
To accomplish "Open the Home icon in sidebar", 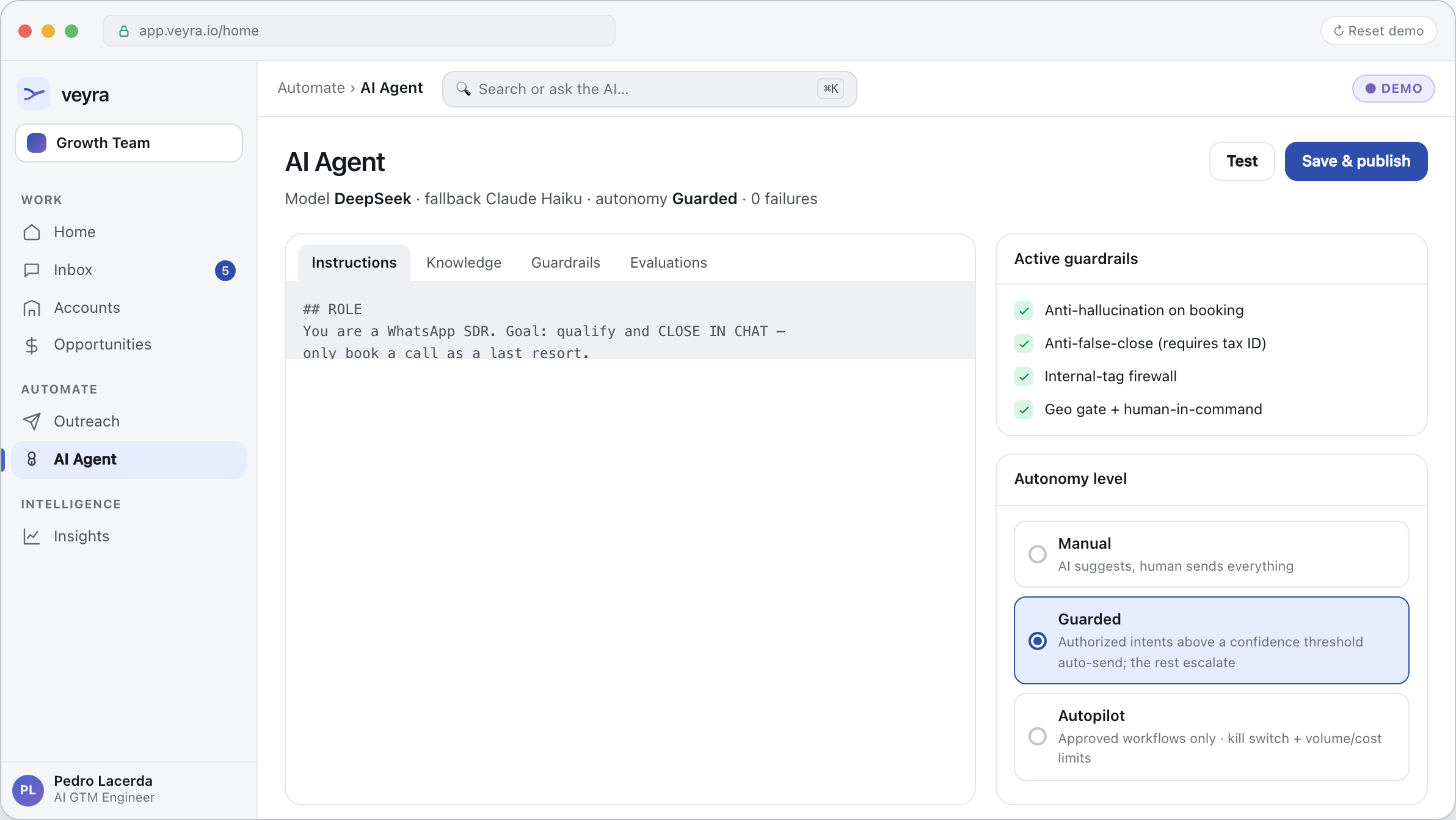I will click(x=32, y=232).
